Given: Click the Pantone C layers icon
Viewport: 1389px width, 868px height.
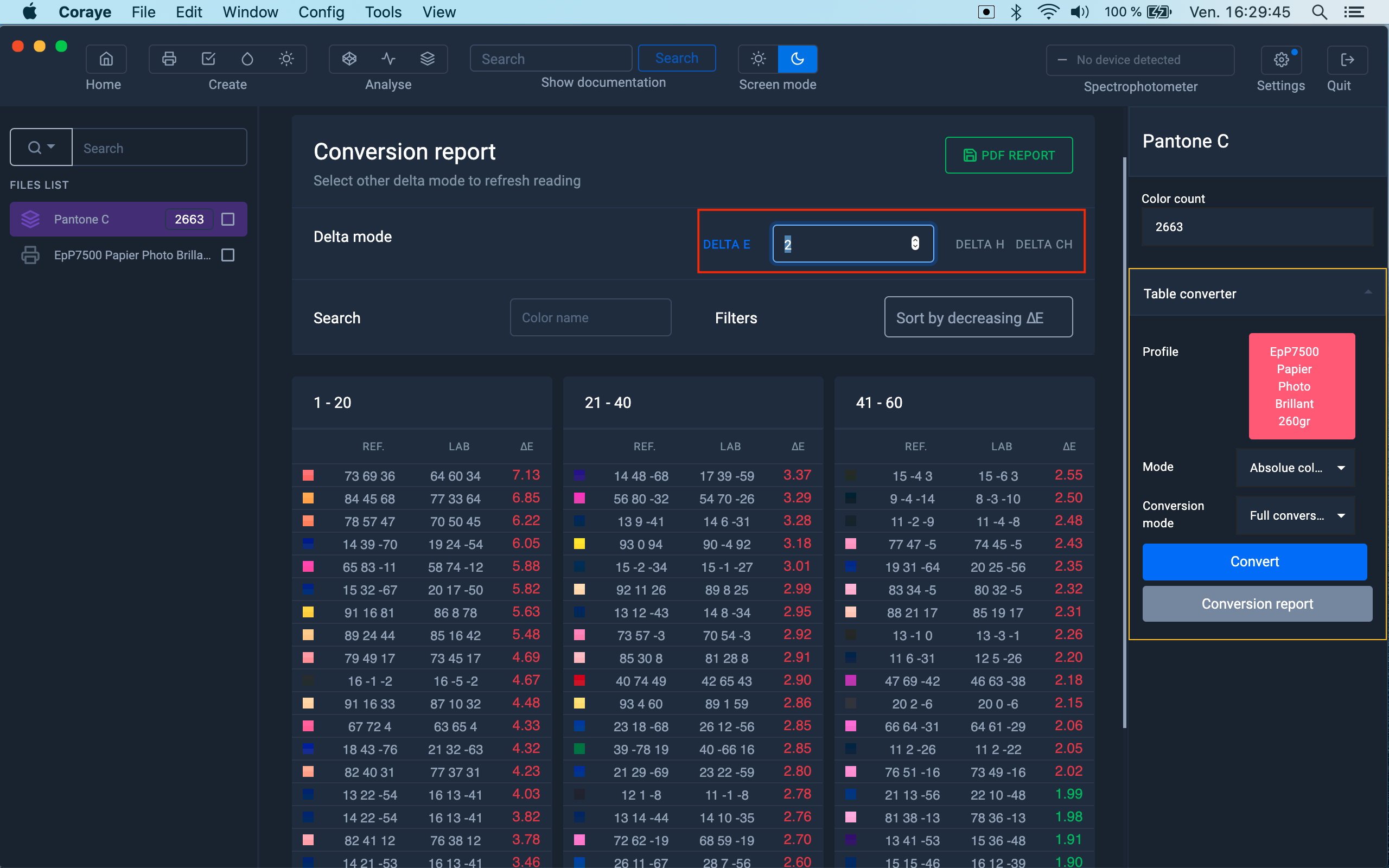Looking at the screenshot, I should coord(30,219).
